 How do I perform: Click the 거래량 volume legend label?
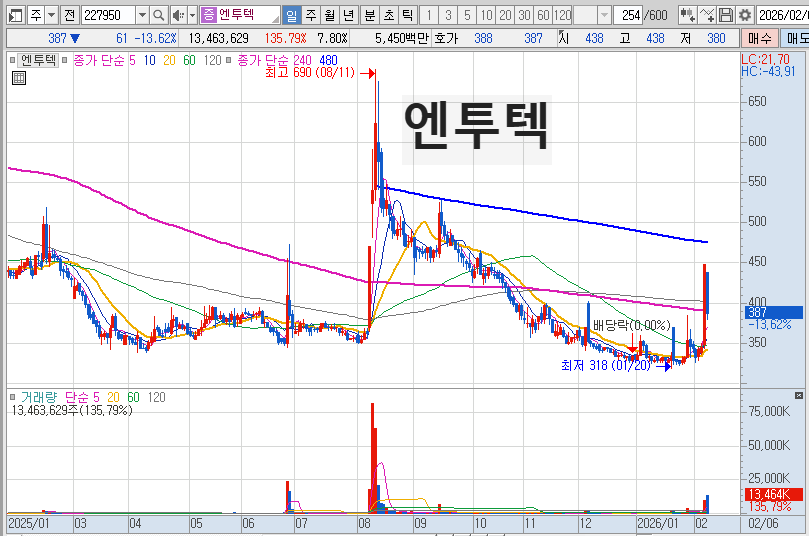(39, 397)
